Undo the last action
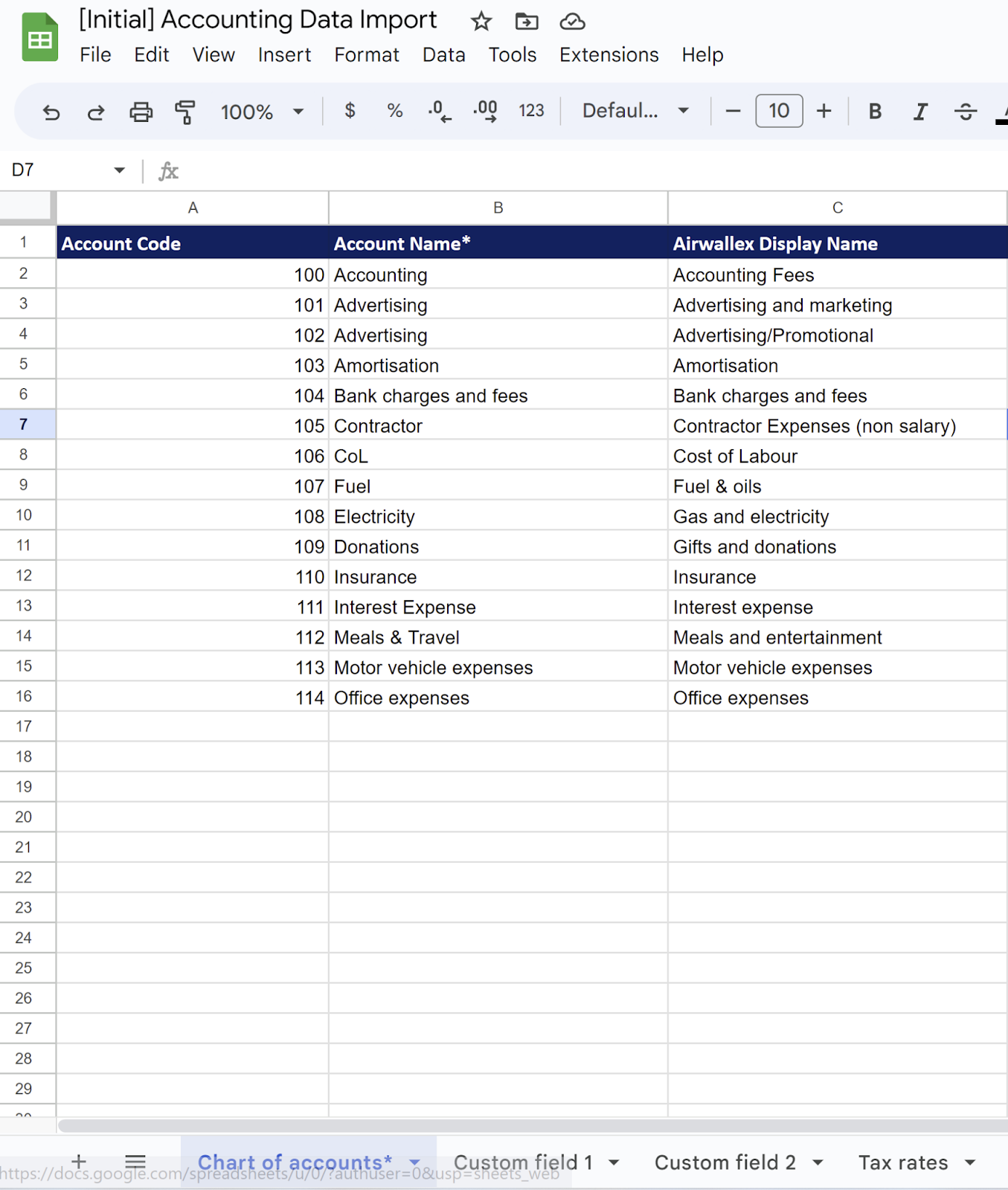 [x=51, y=112]
